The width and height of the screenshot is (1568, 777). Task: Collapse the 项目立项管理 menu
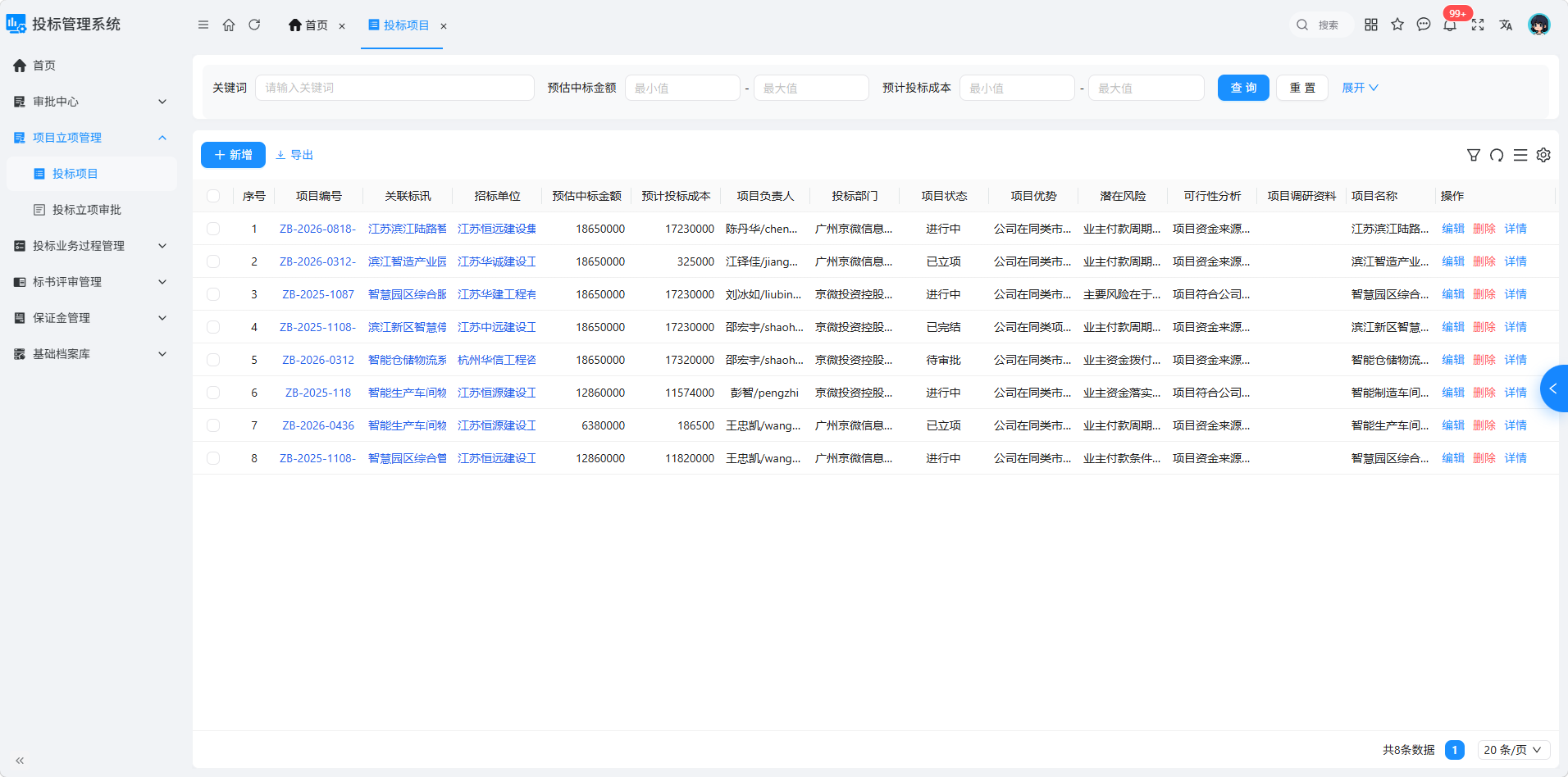pyautogui.click(x=91, y=138)
